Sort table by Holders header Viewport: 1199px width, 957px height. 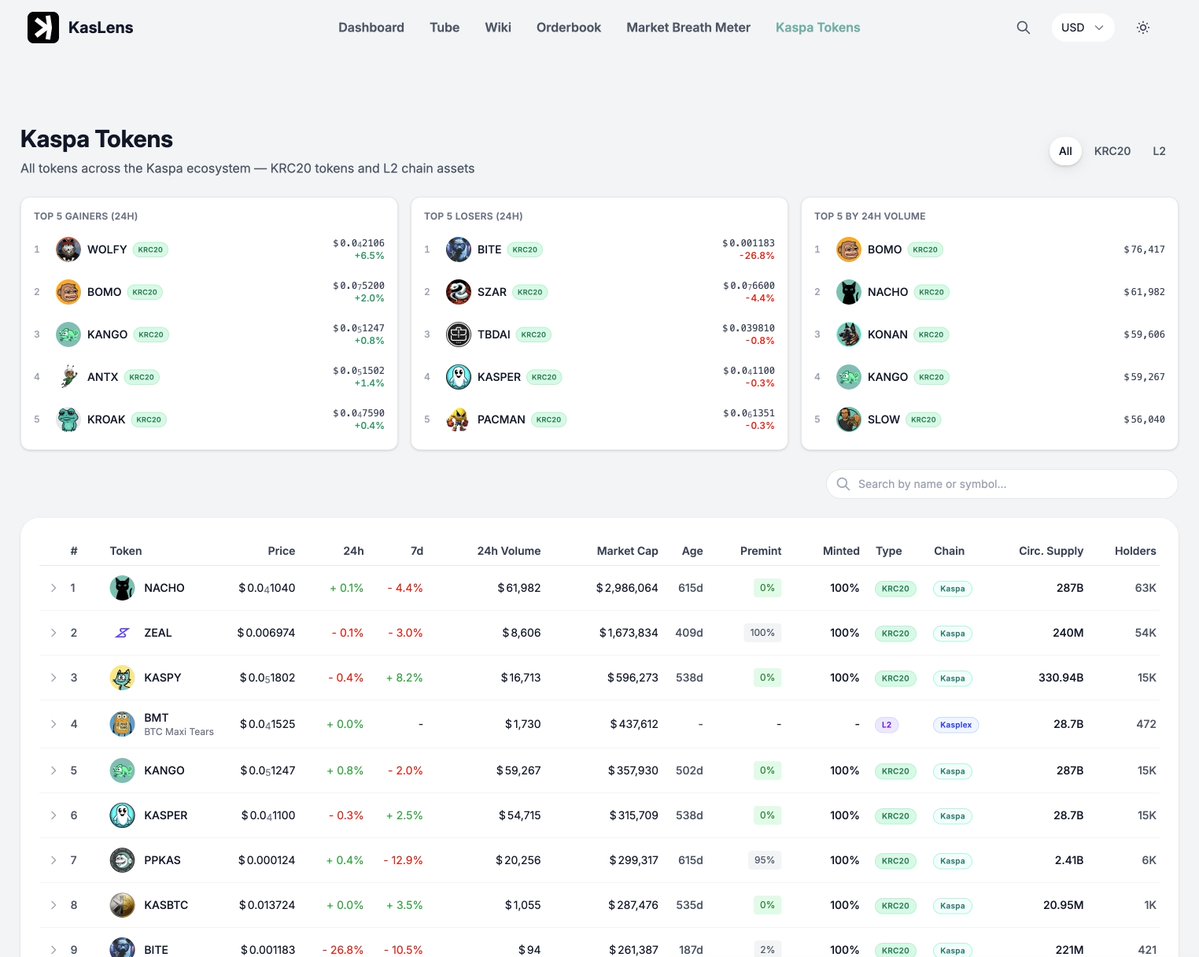pos(1135,551)
